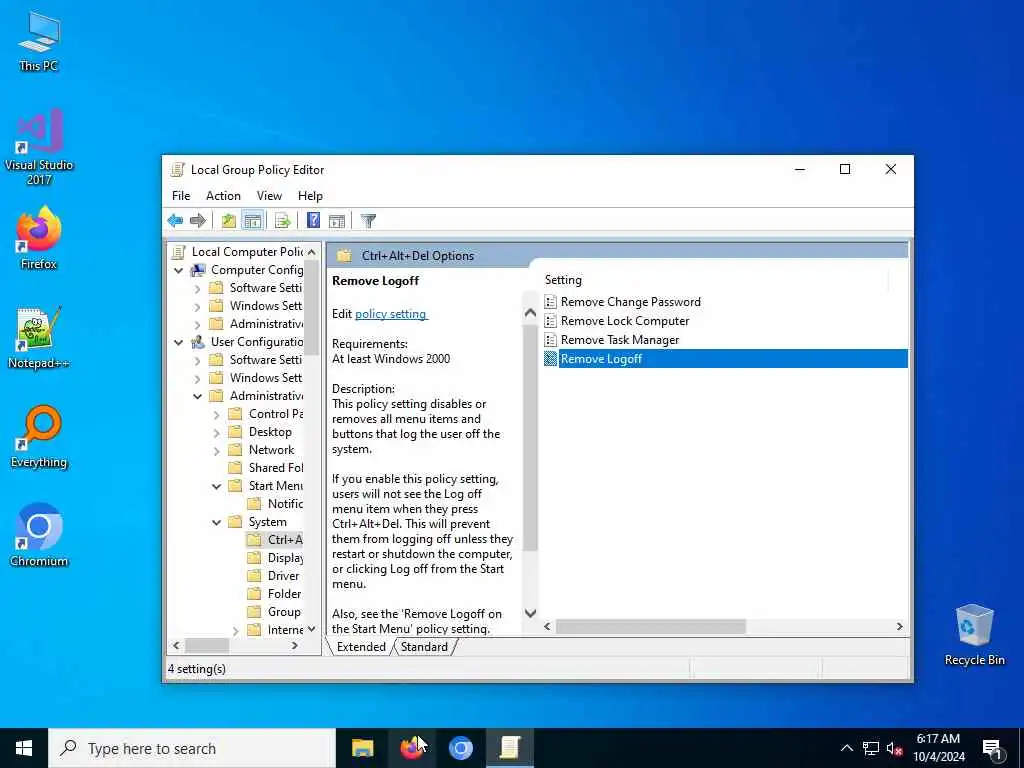The height and width of the screenshot is (768, 1024).
Task: Open Action menu
Action: [223, 196]
